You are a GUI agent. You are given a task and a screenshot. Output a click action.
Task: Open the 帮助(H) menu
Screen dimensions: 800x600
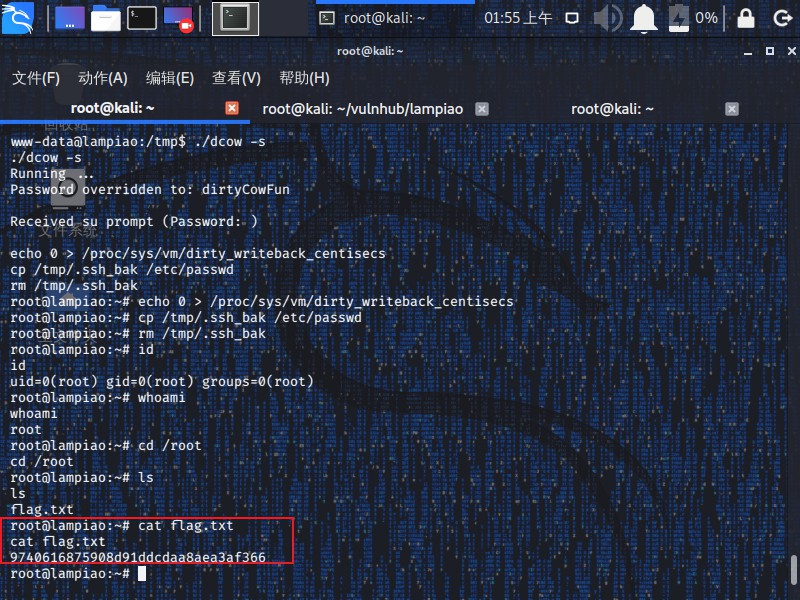pos(304,78)
